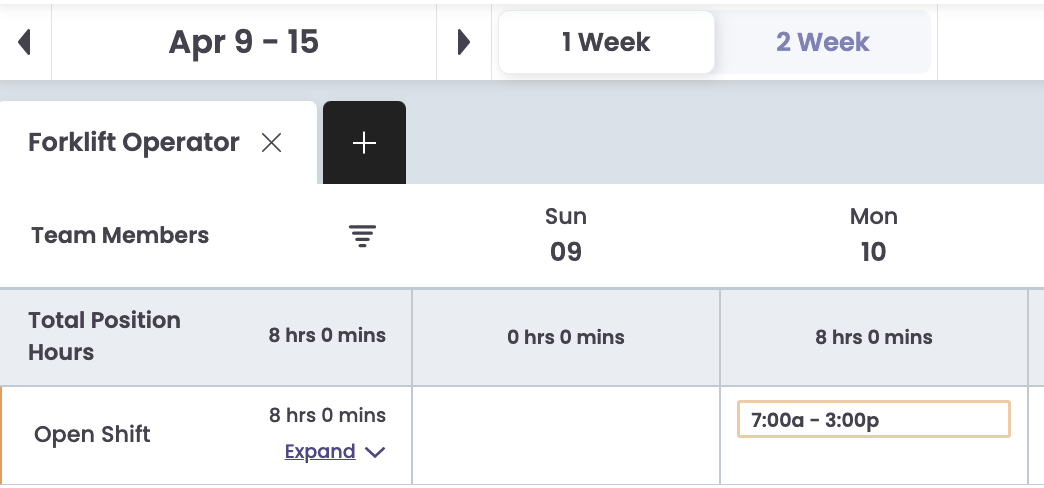Add a new position tab
The width and height of the screenshot is (1044, 488).
pyautogui.click(x=364, y=143)
